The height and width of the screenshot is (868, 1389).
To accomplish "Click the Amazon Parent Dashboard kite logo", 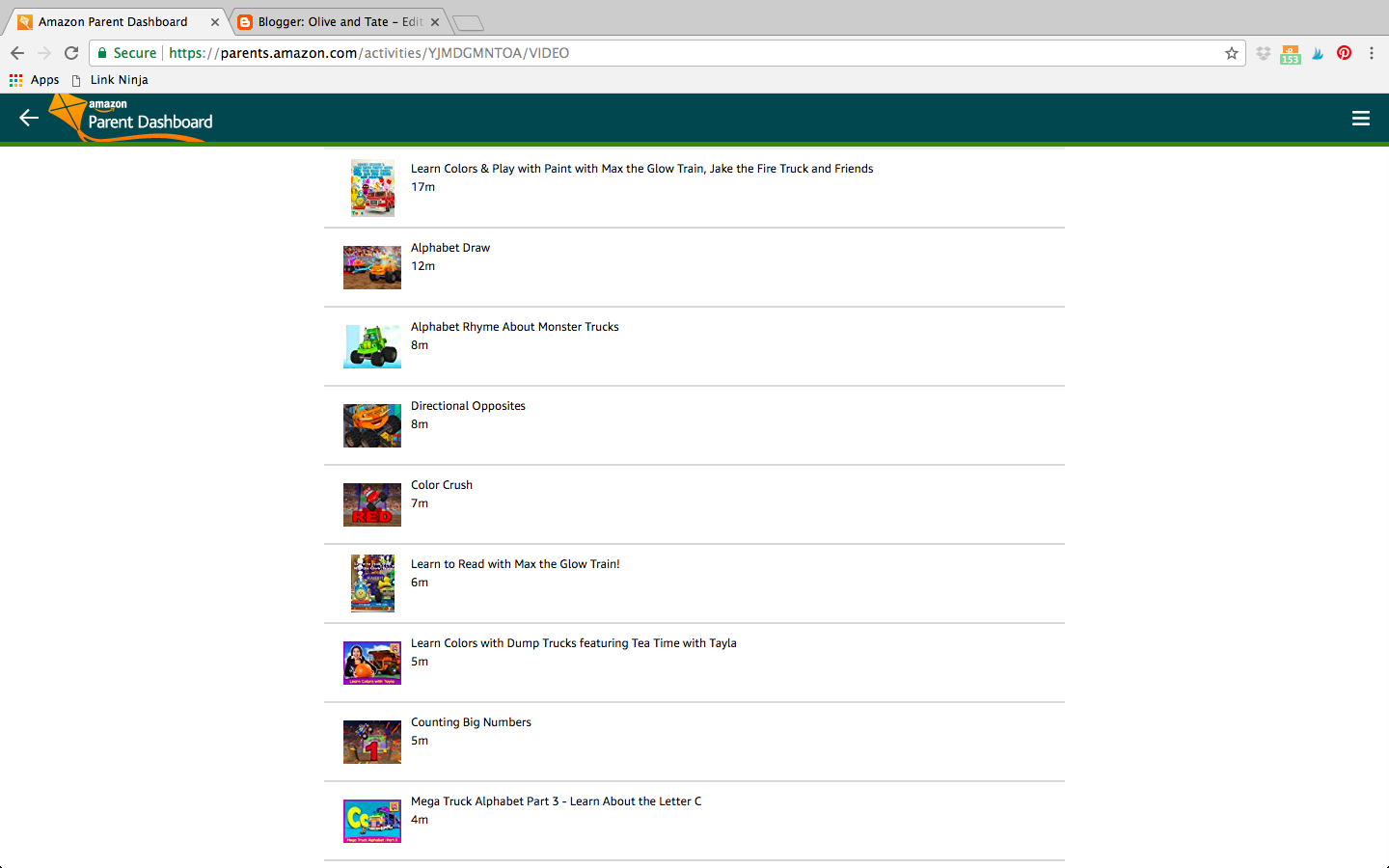I will pyautogui.click(x=130, y=118).
